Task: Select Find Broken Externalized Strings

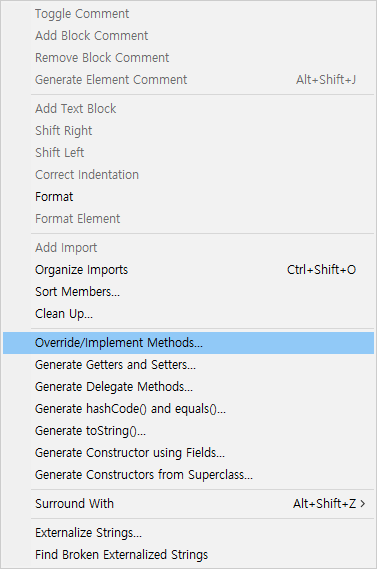Action: point(188,555)
